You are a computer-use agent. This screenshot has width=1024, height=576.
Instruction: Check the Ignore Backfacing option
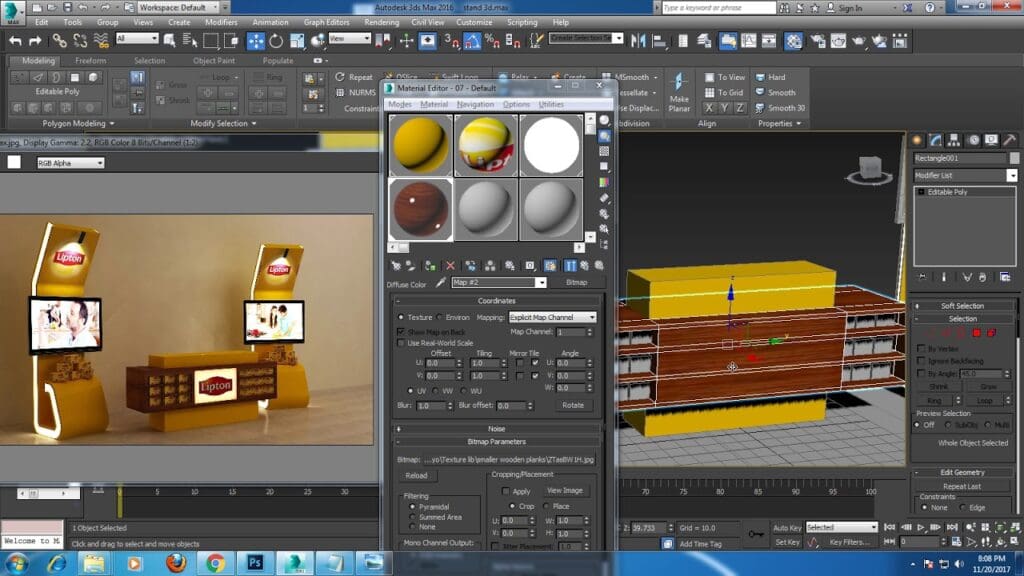(x=921, y=360)
